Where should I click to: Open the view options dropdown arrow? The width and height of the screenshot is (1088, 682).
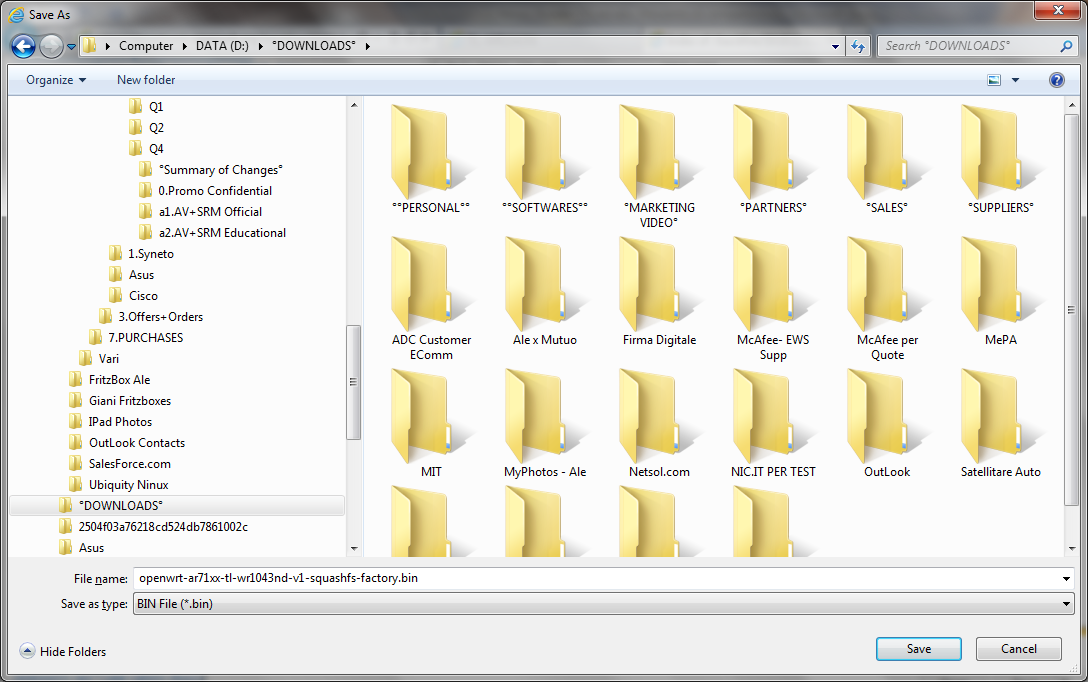tap(1016, 80)
